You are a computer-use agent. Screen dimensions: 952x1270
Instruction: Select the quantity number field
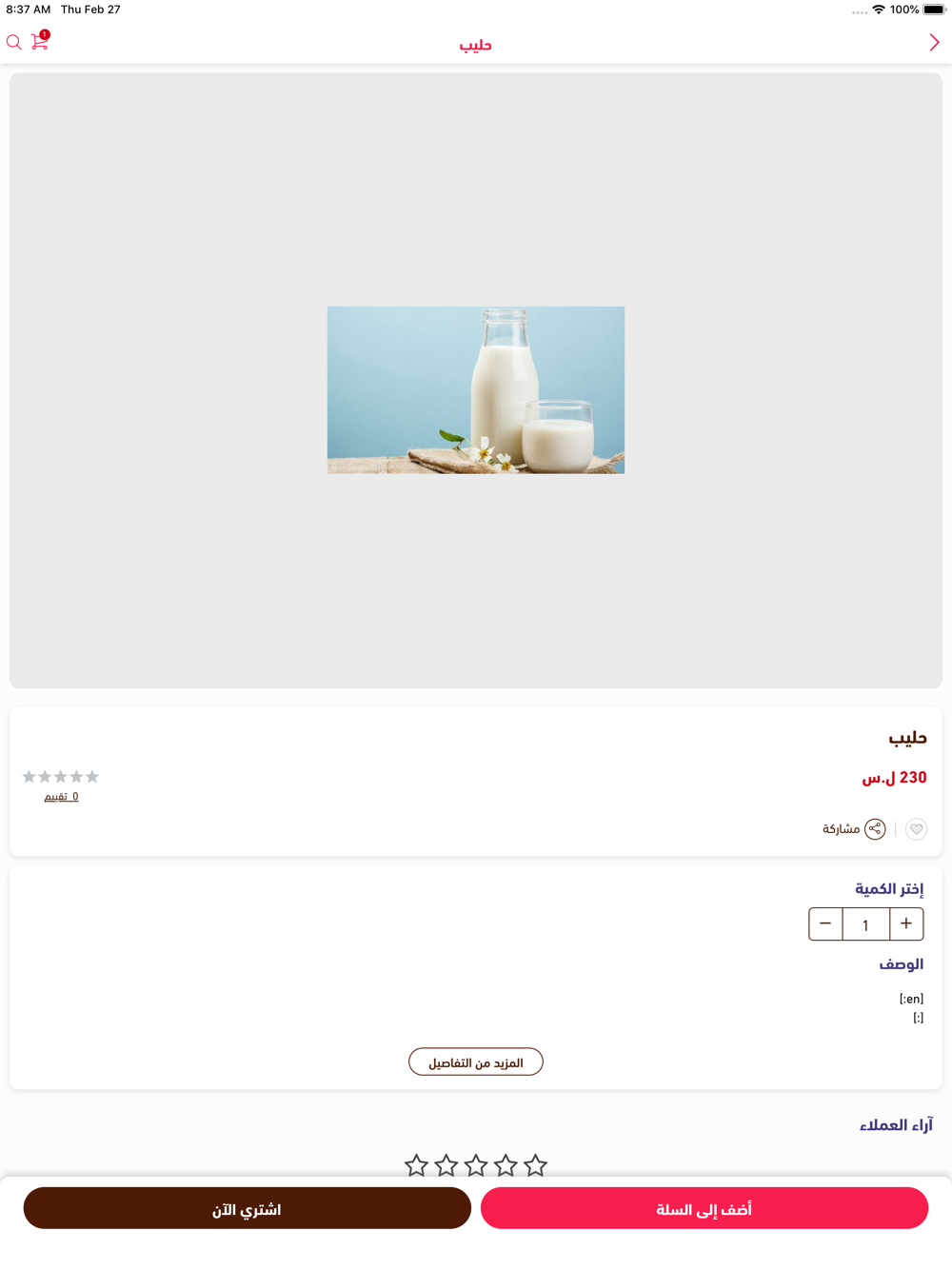click(x=866, y=923)
